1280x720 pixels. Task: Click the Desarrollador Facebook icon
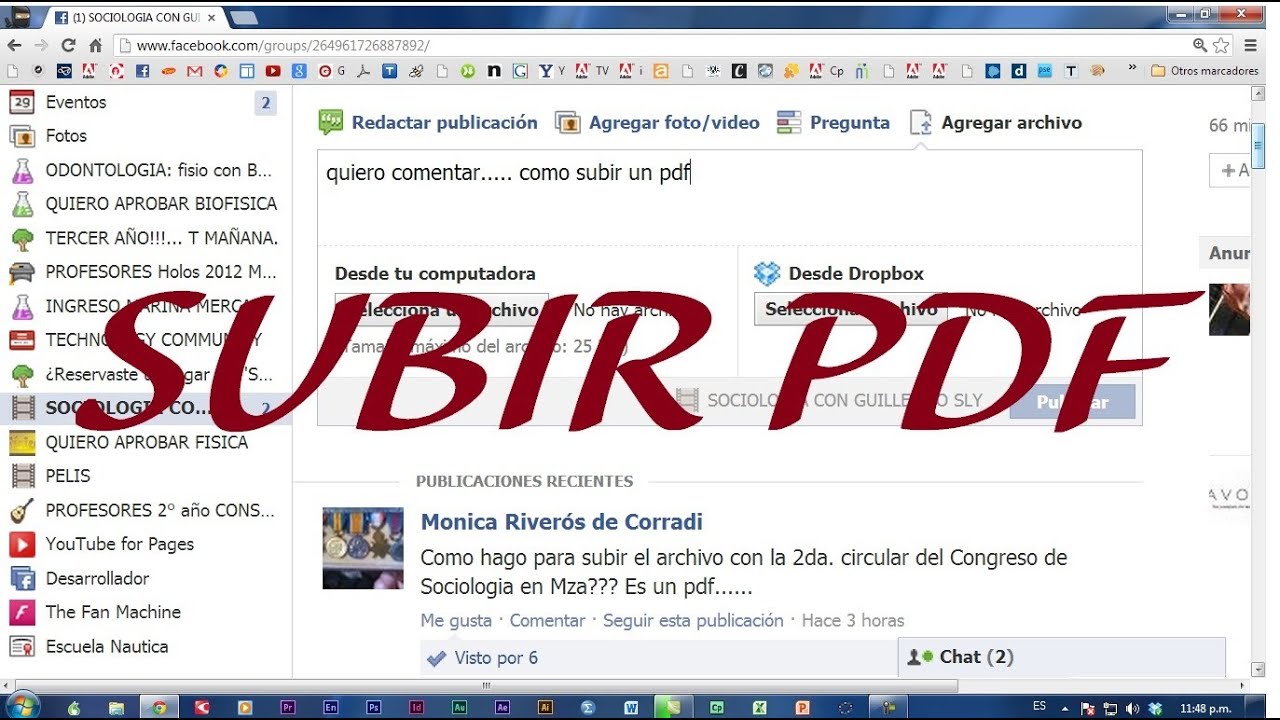22,578
